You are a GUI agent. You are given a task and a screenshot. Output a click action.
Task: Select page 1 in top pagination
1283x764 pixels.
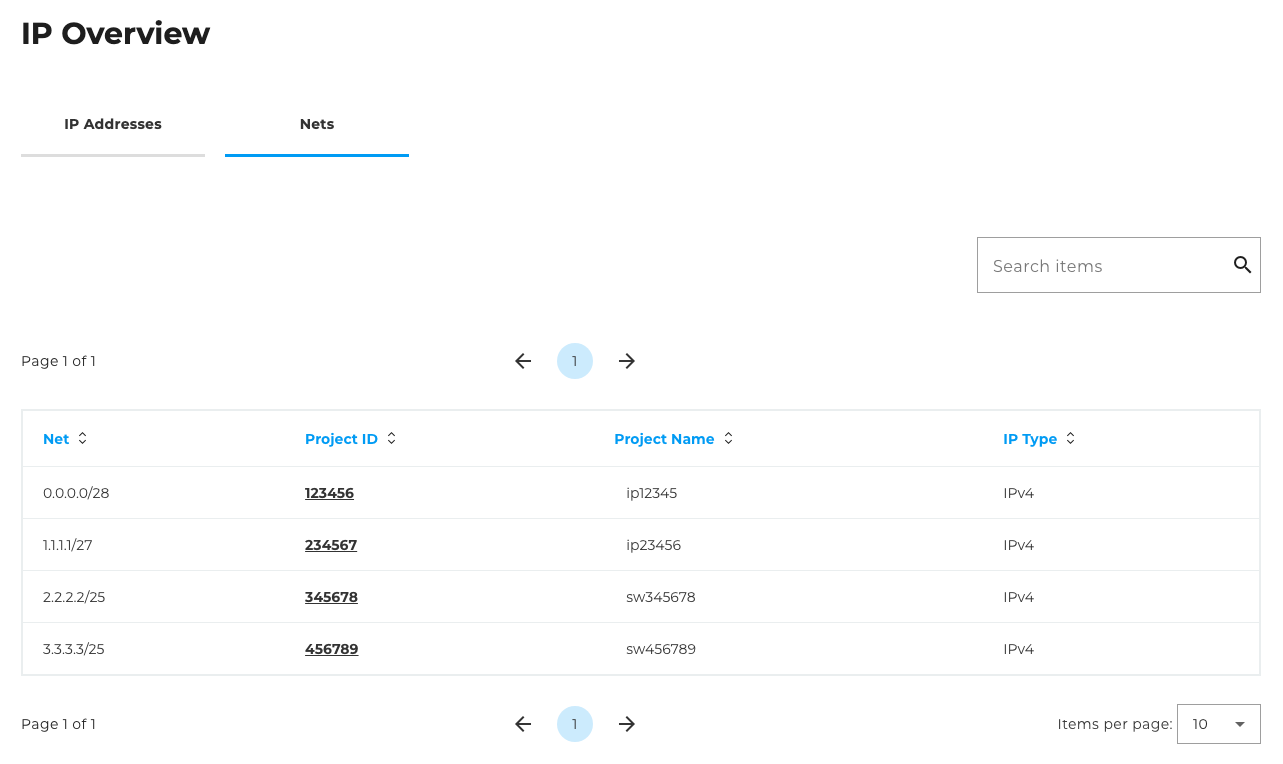(575, 361)
